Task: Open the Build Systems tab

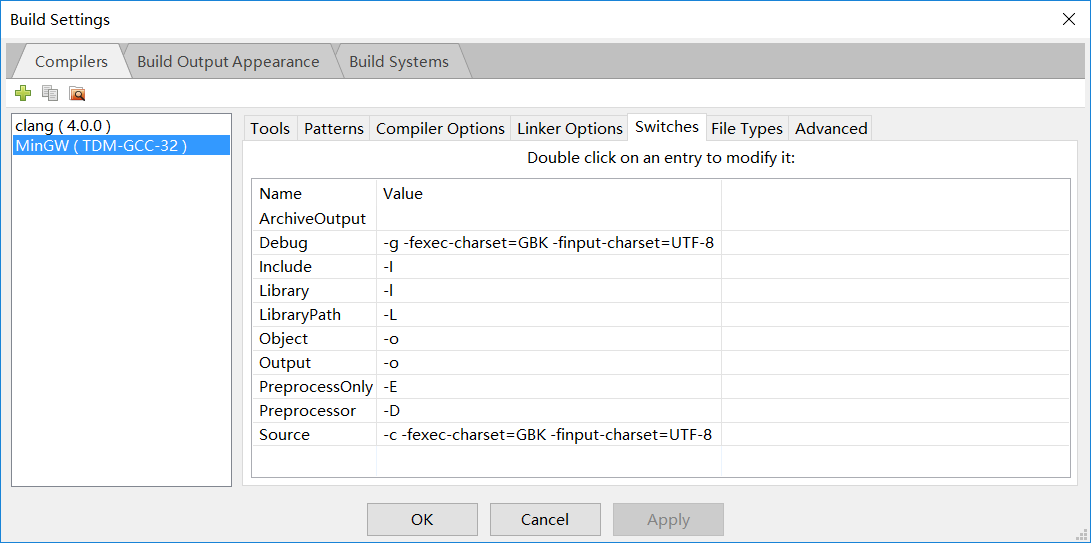Action: coord(398,62)
